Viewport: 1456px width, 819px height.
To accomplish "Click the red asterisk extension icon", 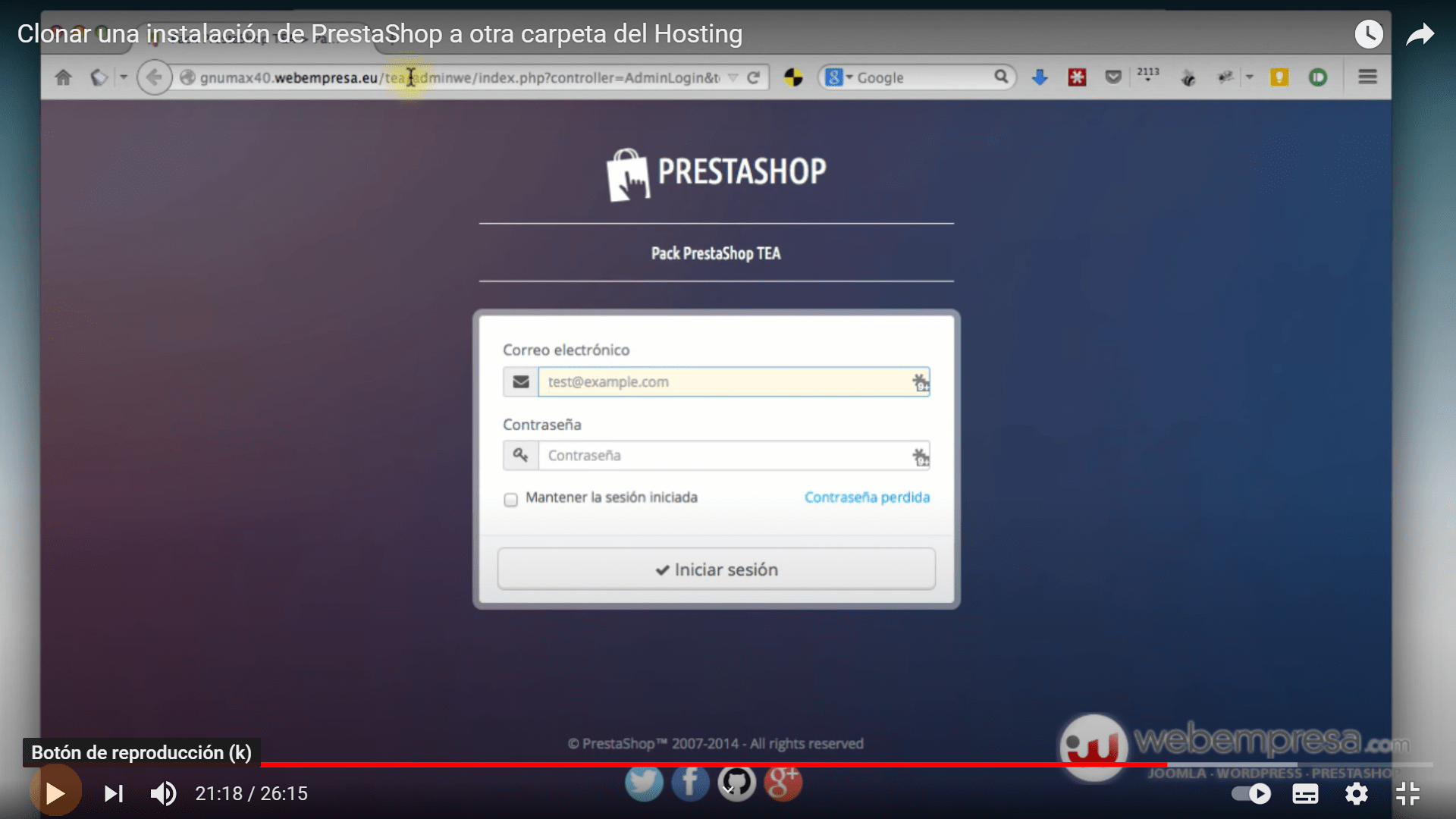I will tap(1077, 77).
